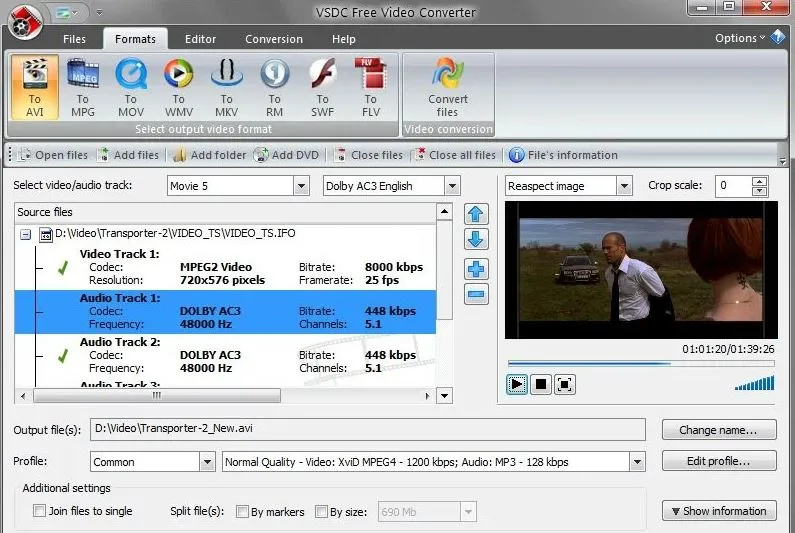Viewport: 795px width, 533px height.
Task: Expand the toolbar overflow arrow at right
Action: tap(782, 161)
